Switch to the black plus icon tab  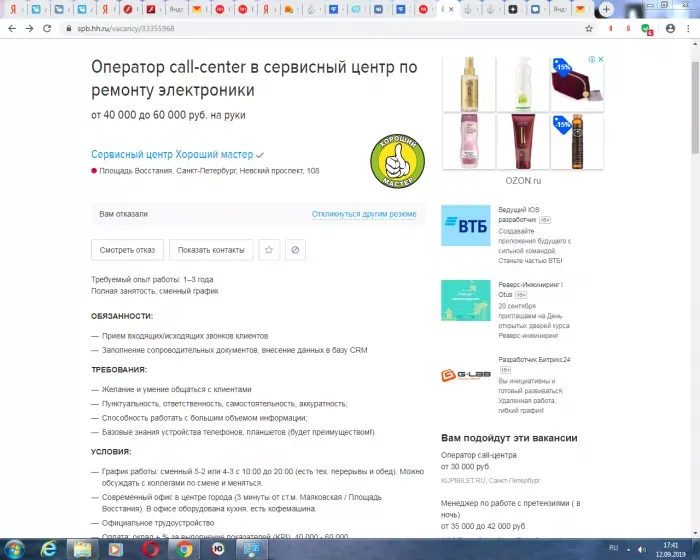pyautogui.click(x=513, y=9)
